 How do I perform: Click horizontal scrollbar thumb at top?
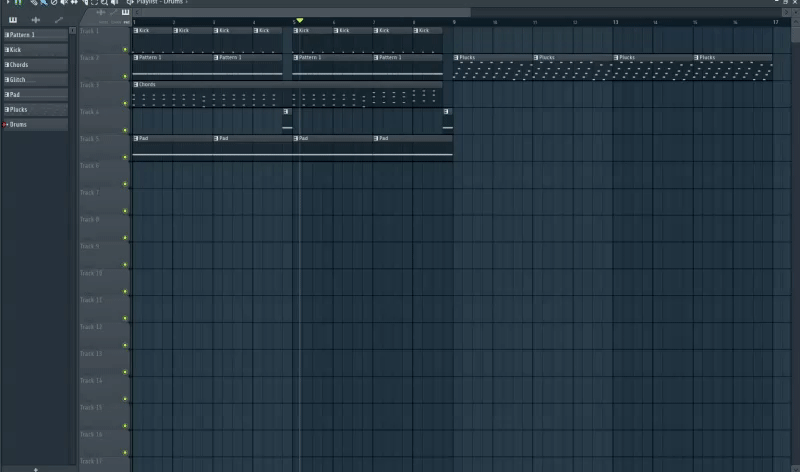(x=307, y=12)
